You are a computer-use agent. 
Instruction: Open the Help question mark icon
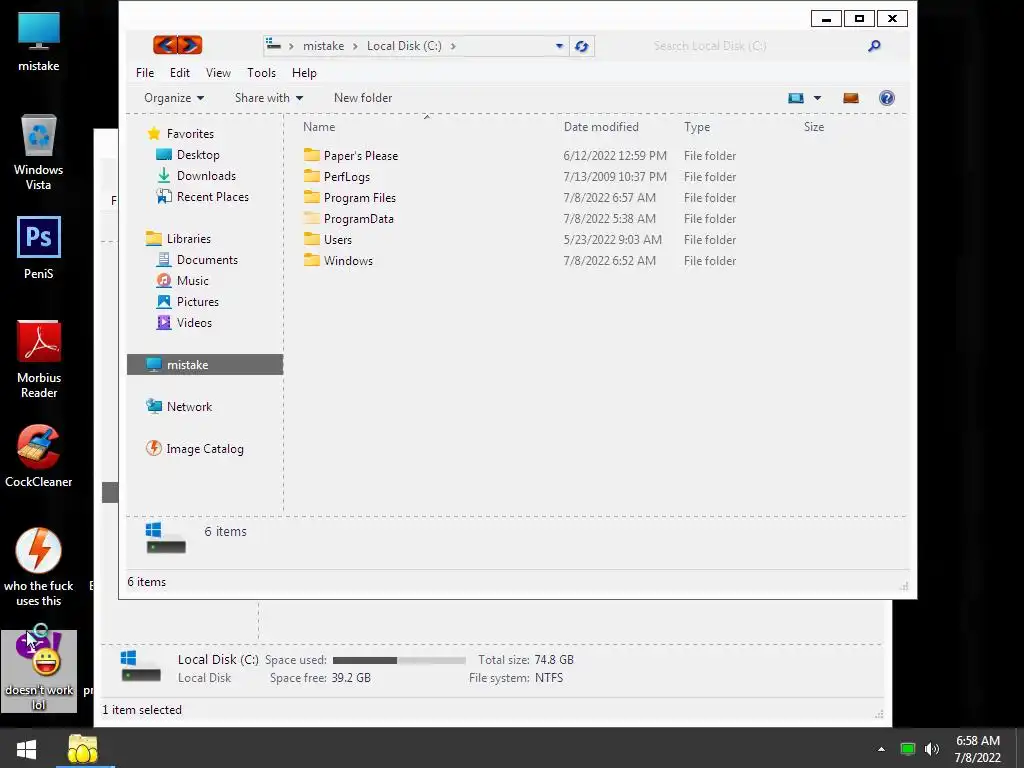point(886,98)
